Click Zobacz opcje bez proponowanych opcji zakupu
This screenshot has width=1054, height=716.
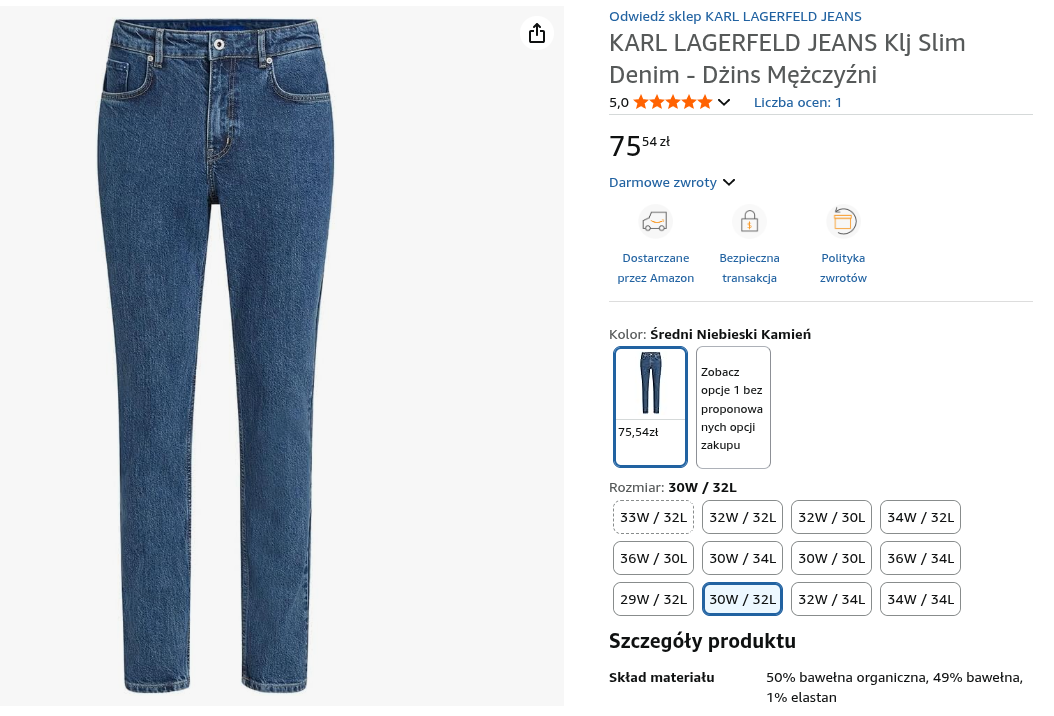(x=733, y=407)
